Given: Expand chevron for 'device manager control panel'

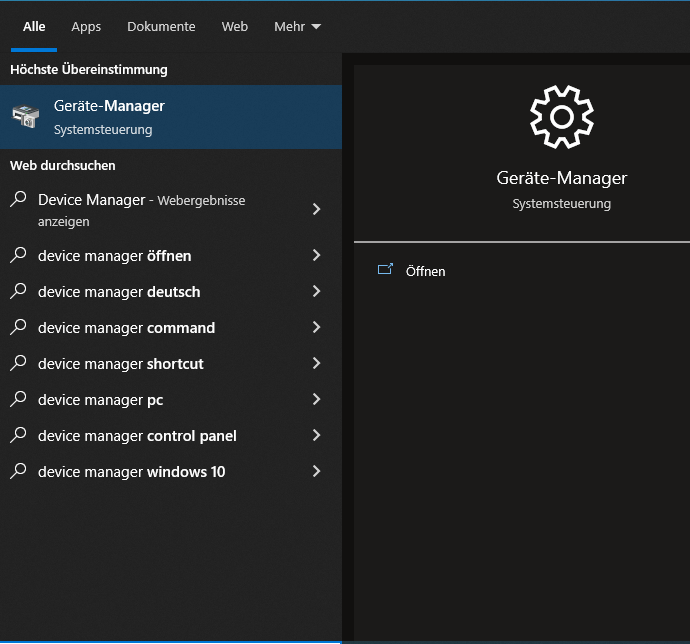Looking at the screenshot, I should [x=316, y=435].
